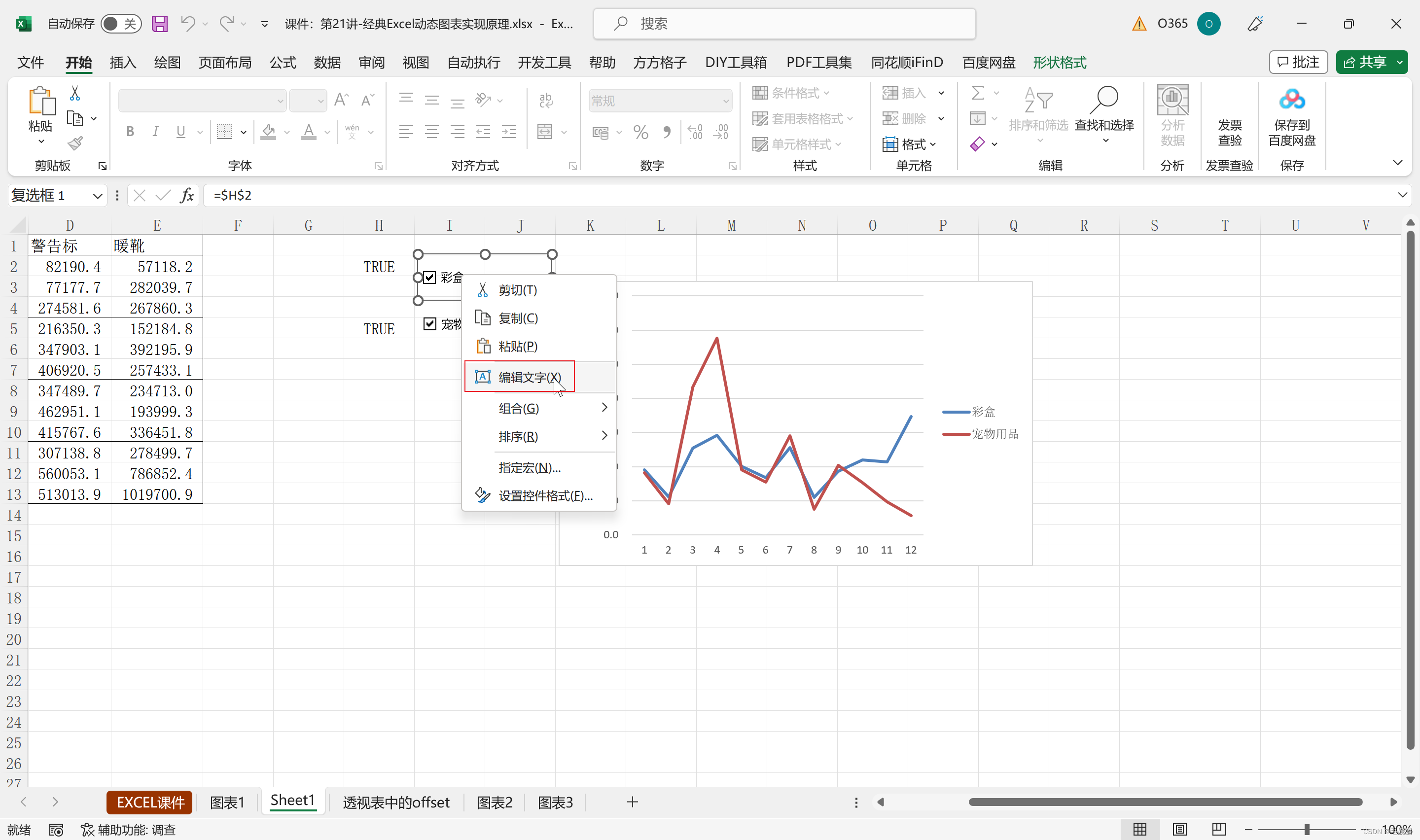Click the Percent Style icon
Viewport: 1420px width, 840px height.
click(x=640, y=132)
